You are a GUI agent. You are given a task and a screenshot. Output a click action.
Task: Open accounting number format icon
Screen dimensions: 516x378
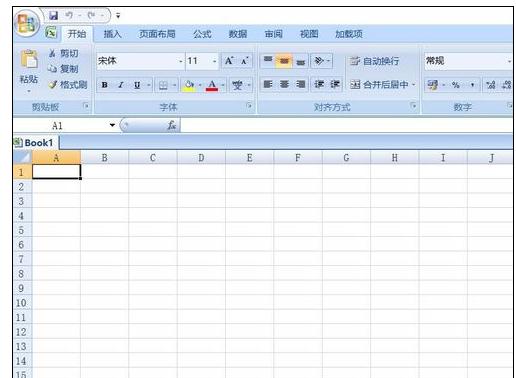pos(433,85)
